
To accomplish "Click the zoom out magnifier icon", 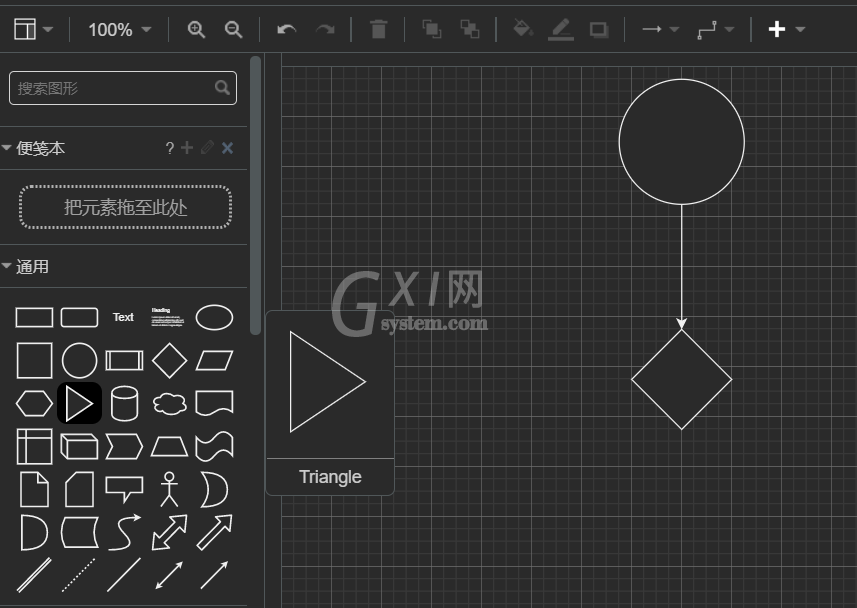I will (233, 29).
